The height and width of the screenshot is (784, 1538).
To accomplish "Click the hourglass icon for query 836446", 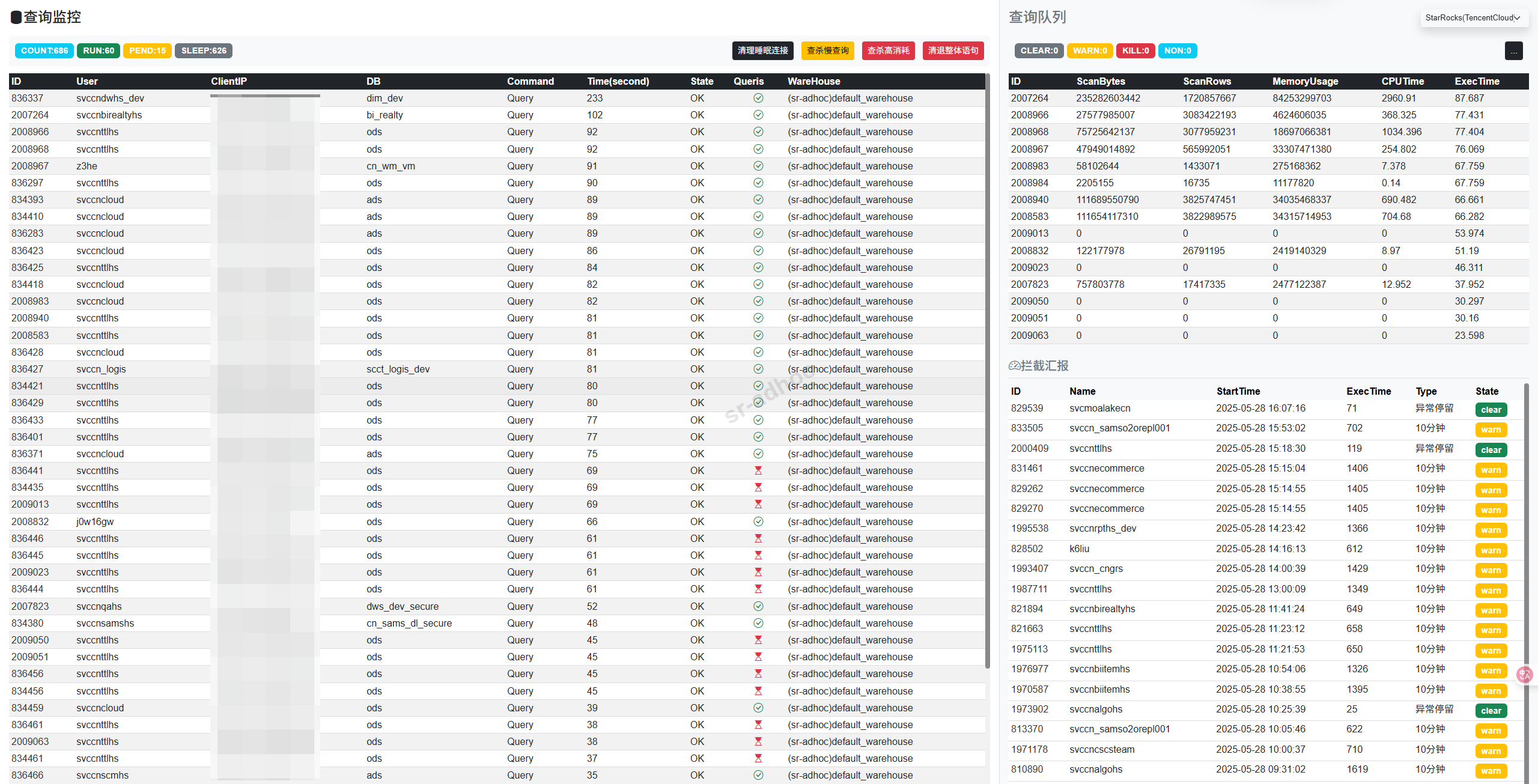I will 758,538.
